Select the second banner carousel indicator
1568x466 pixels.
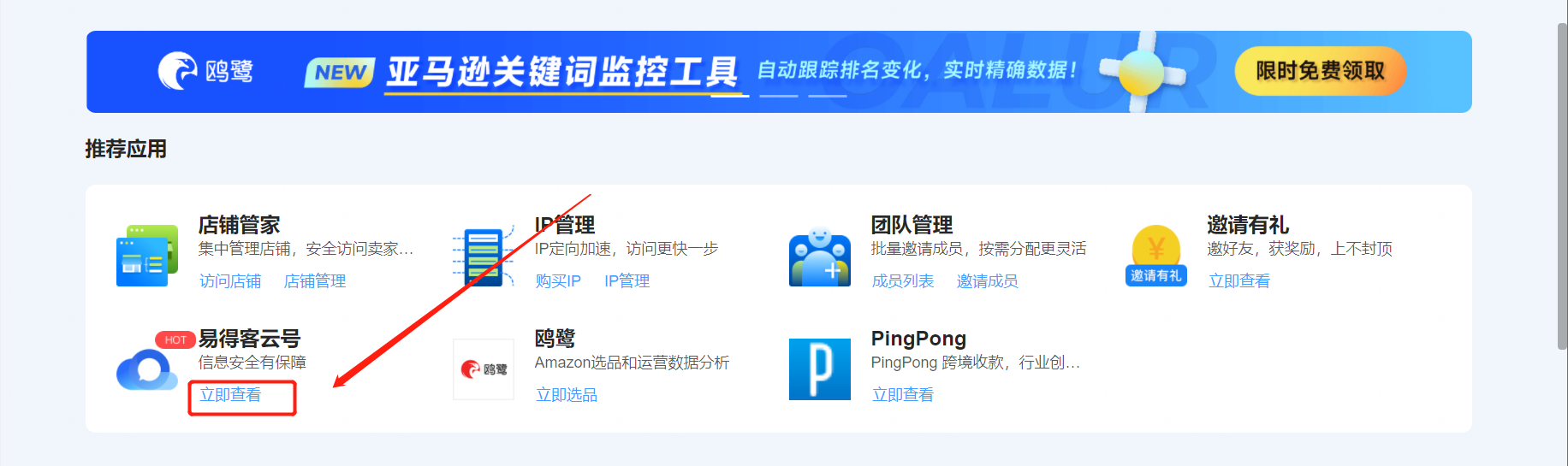(x=779, y=96)
